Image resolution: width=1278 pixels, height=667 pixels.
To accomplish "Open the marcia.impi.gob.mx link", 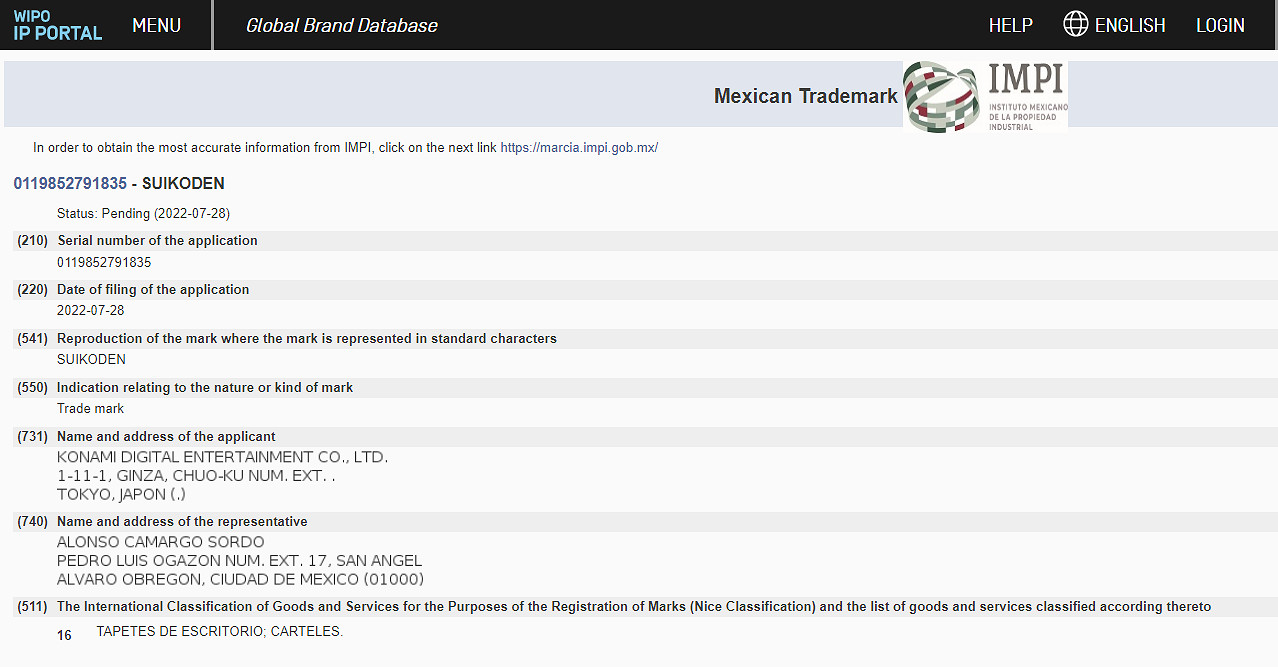I will [x=579, y=148].
